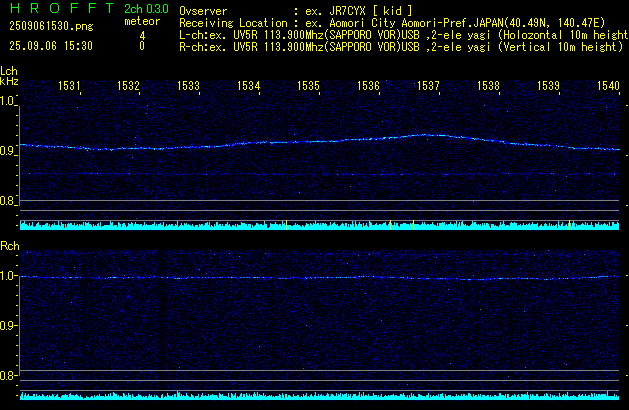The width and height of the screenshot is (629, 410).
Task: Click the 1540 time axis label
Action: (x=608, y=86)
